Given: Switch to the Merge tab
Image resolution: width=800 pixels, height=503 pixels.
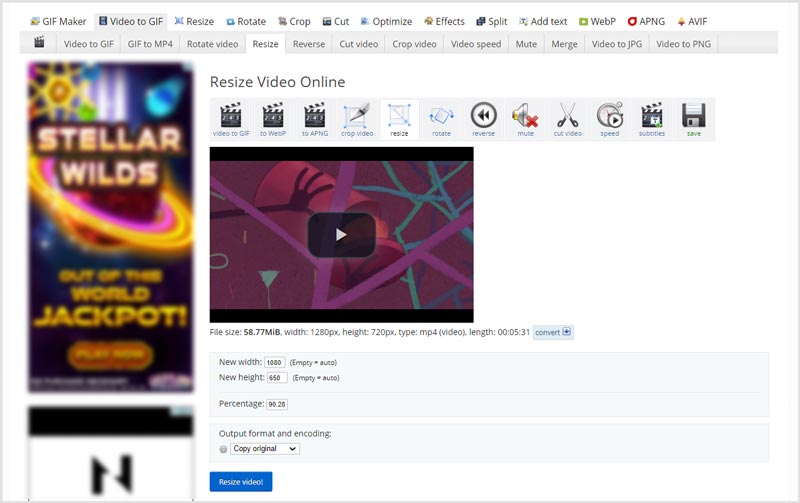Looking at the screenshot, I should (564, 44).
